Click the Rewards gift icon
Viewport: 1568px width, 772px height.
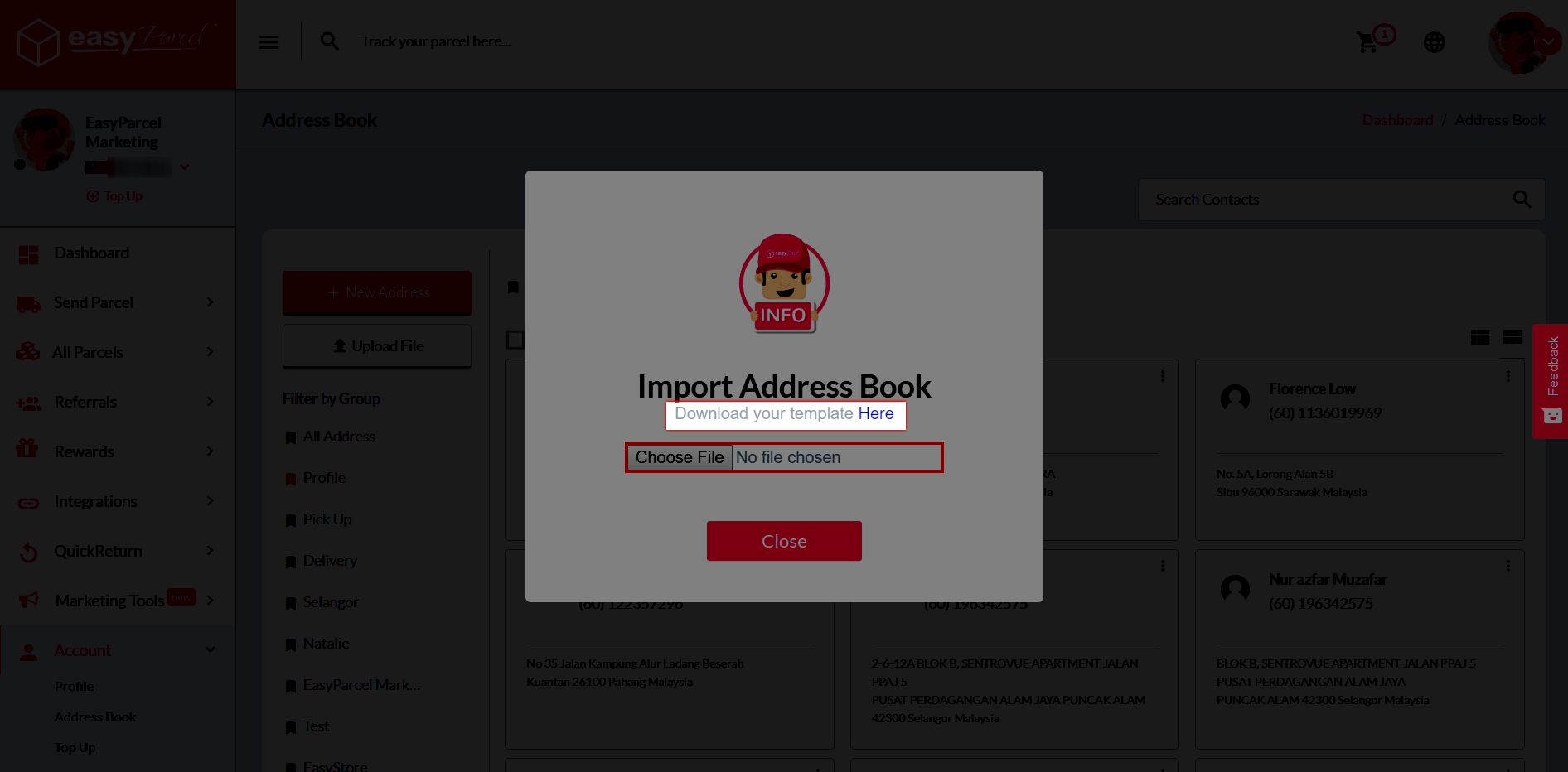(x=27, y=448)
